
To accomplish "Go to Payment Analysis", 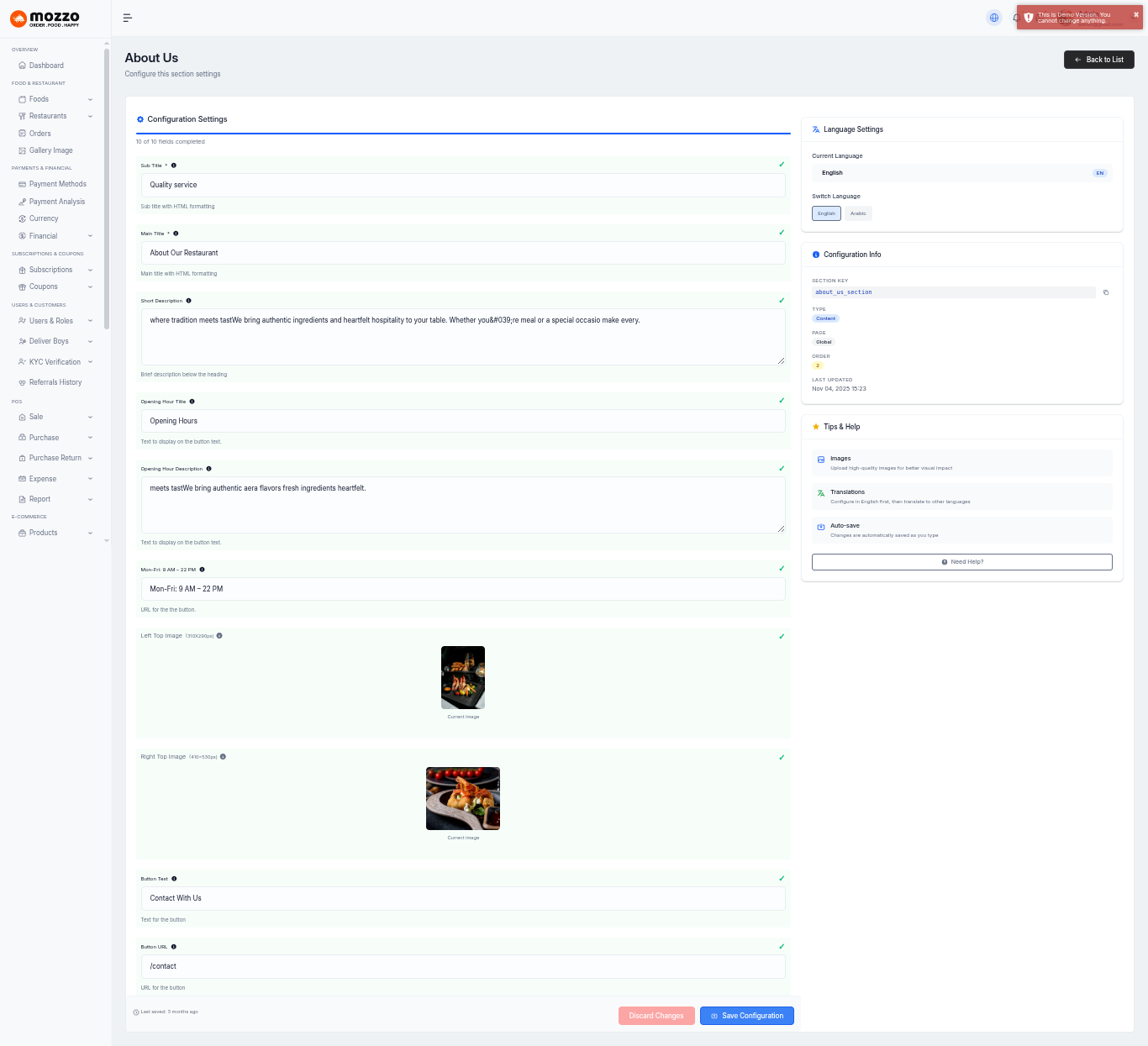I will coord(56,202).
